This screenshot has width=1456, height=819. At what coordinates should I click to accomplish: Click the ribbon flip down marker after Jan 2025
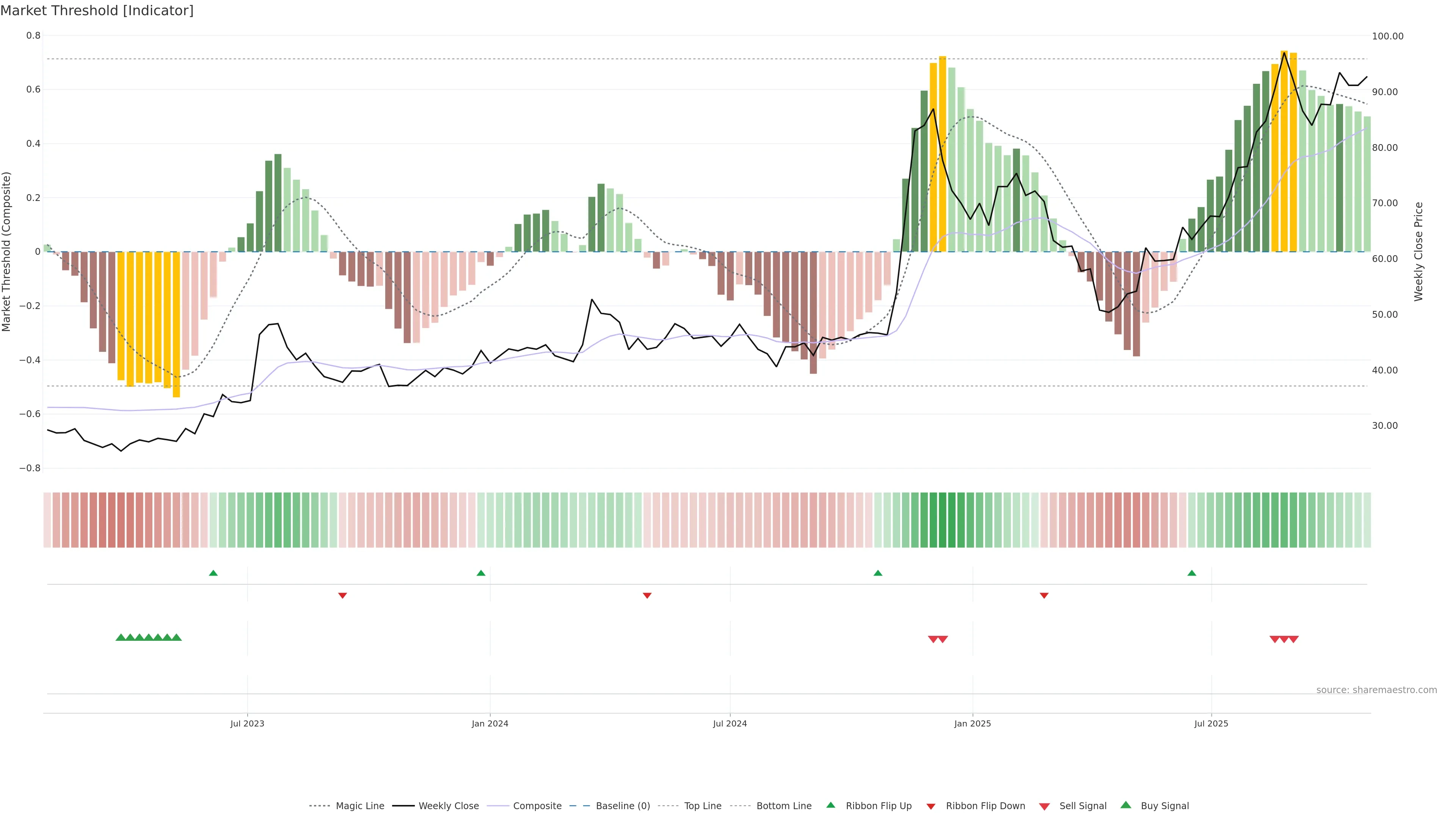point(1044,595)
